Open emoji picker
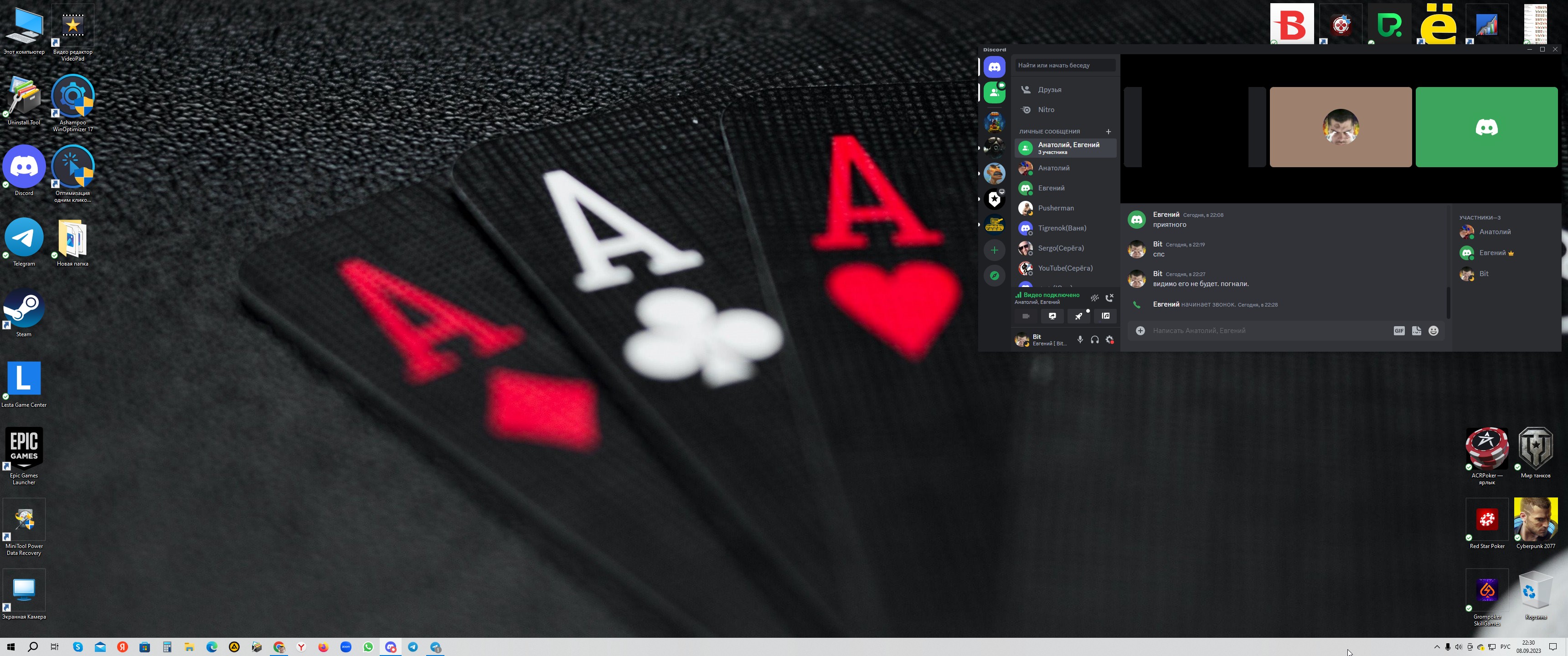 point(1434,330)
